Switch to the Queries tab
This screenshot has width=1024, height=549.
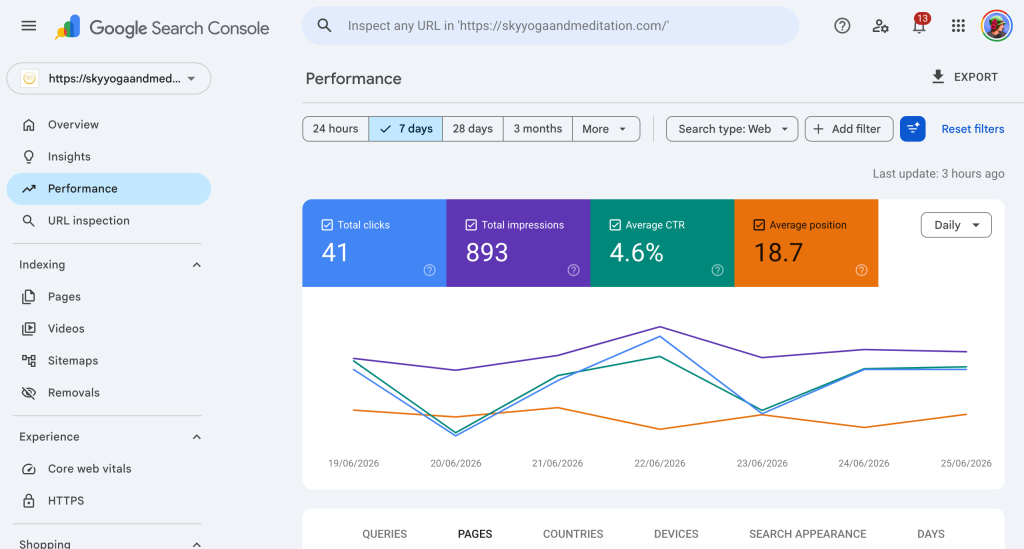point(385,534)
